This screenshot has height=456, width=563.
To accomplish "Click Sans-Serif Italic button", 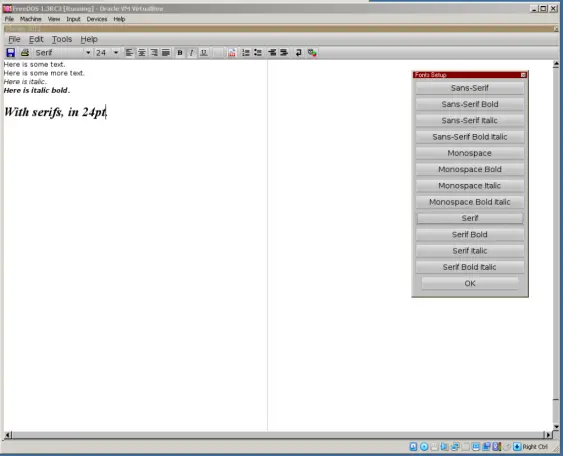I will 470,121.
